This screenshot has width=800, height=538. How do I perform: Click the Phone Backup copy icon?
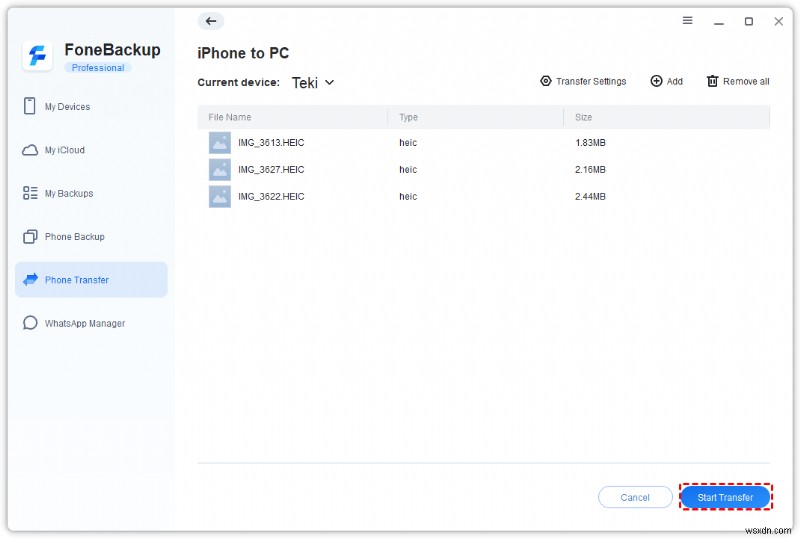(x=30, y=236)
